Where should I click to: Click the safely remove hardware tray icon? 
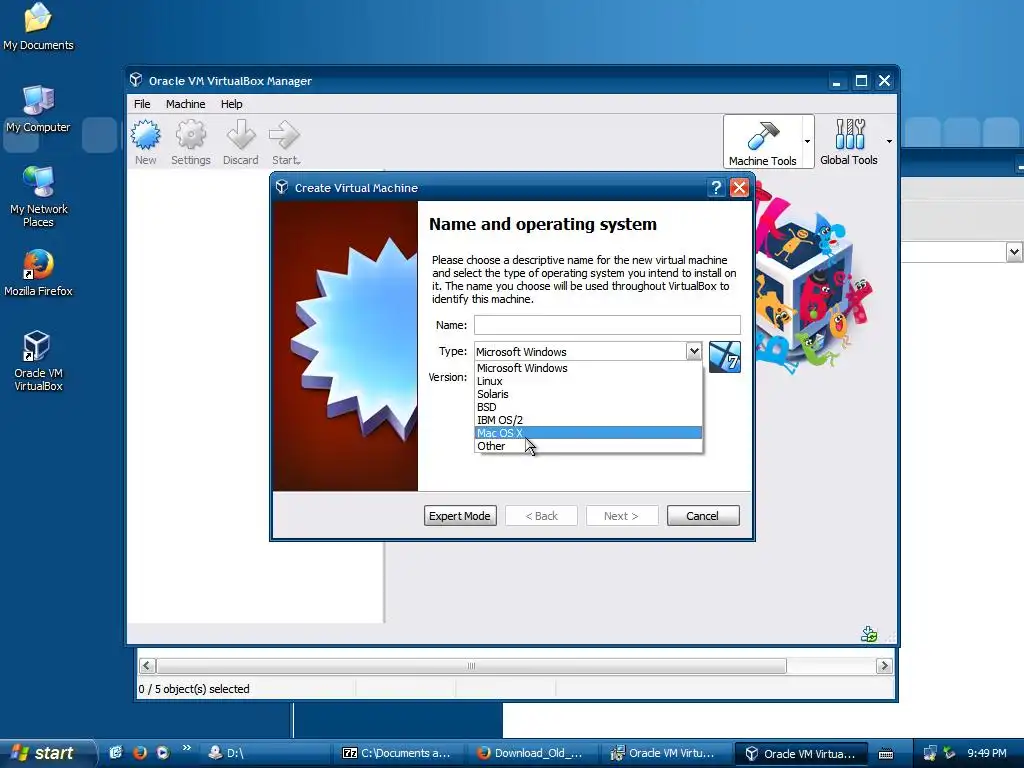point(949,754)
